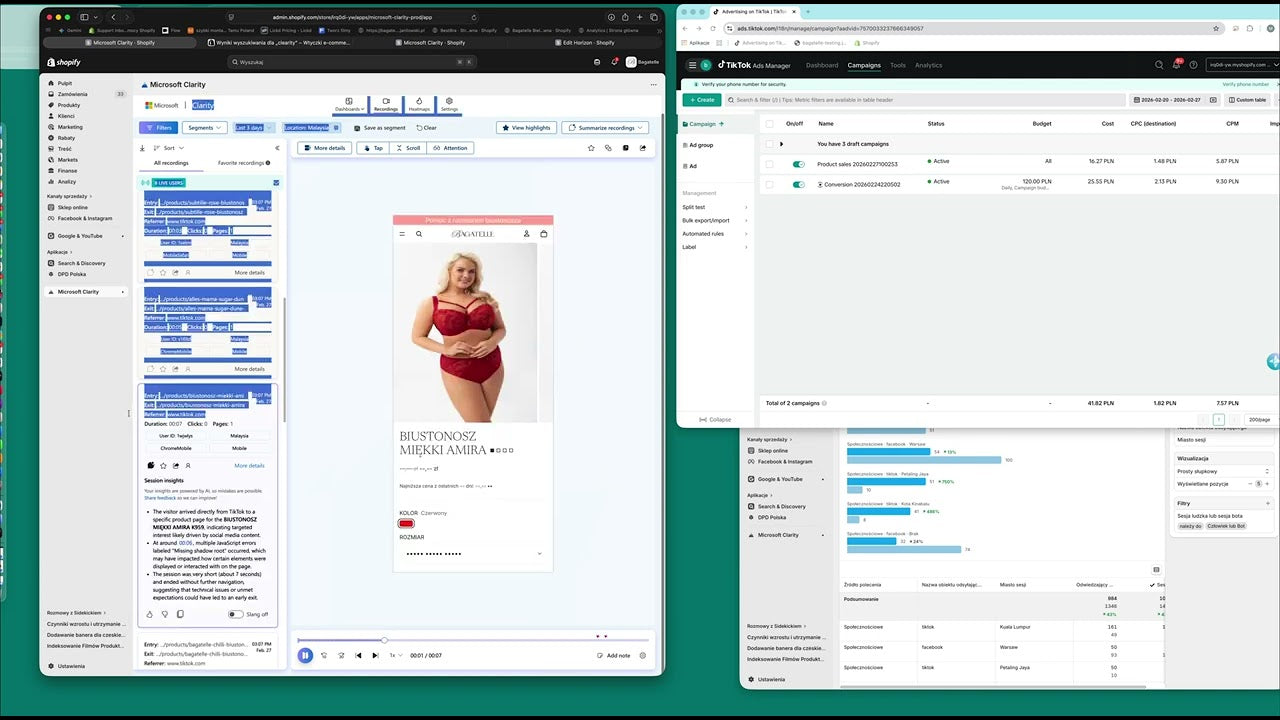Click the Custom table button in TikTok

point(1246,100)
